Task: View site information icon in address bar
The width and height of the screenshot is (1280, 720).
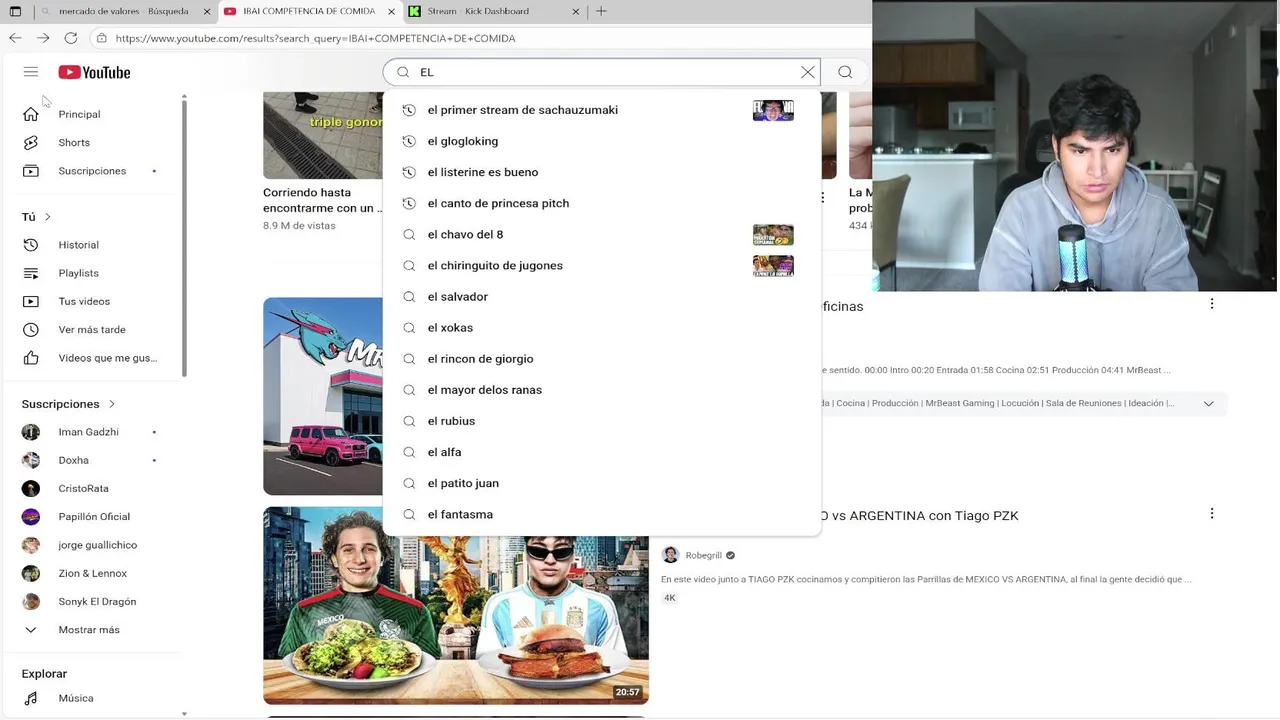Action: [101, 38]
